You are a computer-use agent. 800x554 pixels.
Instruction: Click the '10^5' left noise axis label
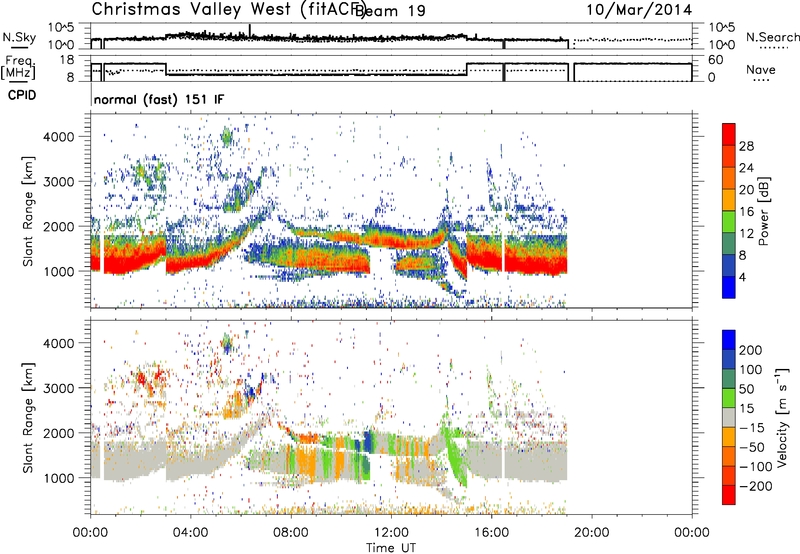pos(61,27)
